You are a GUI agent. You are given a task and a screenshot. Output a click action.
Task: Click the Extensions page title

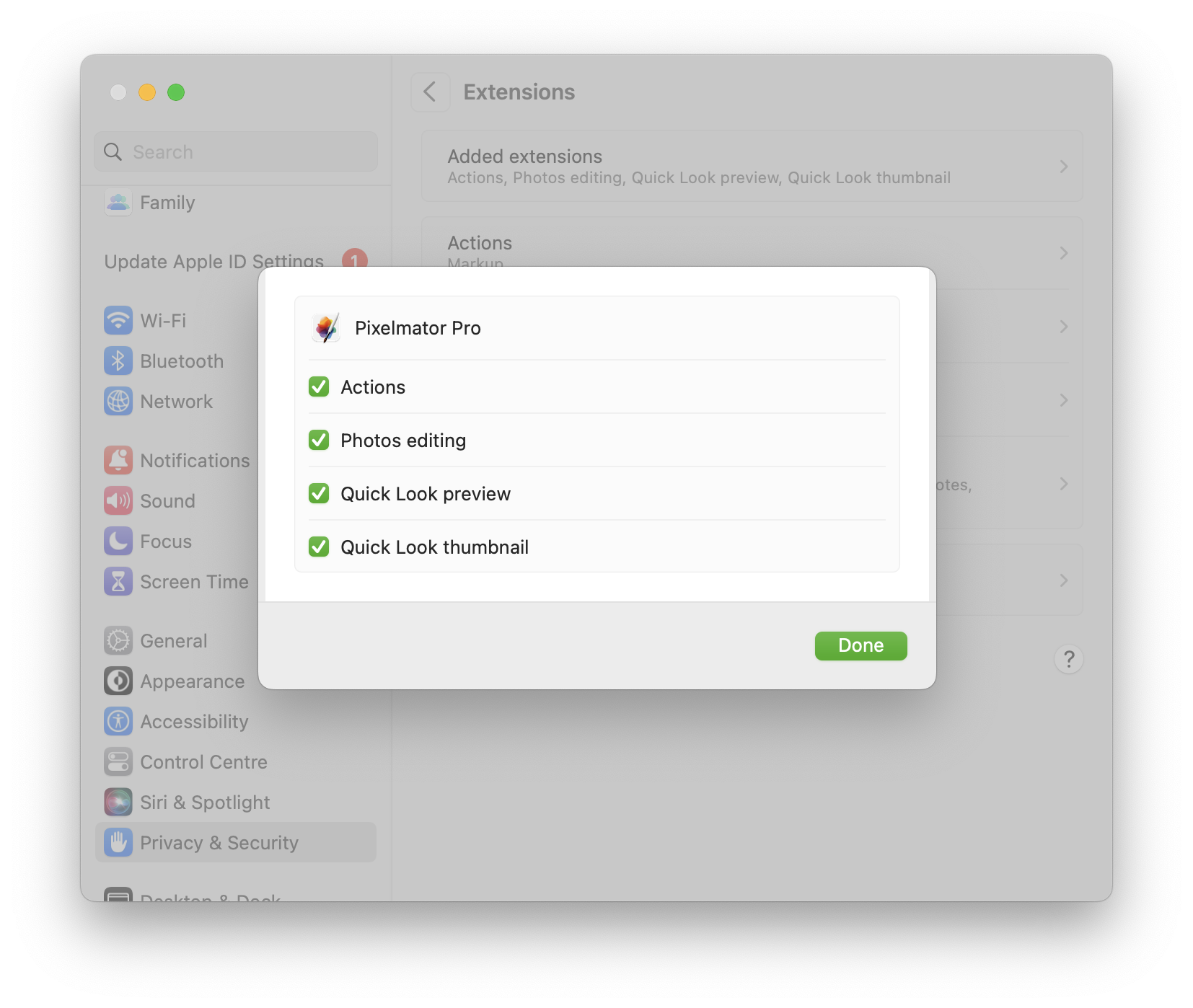pyautogui.click(x=519, y=92)
